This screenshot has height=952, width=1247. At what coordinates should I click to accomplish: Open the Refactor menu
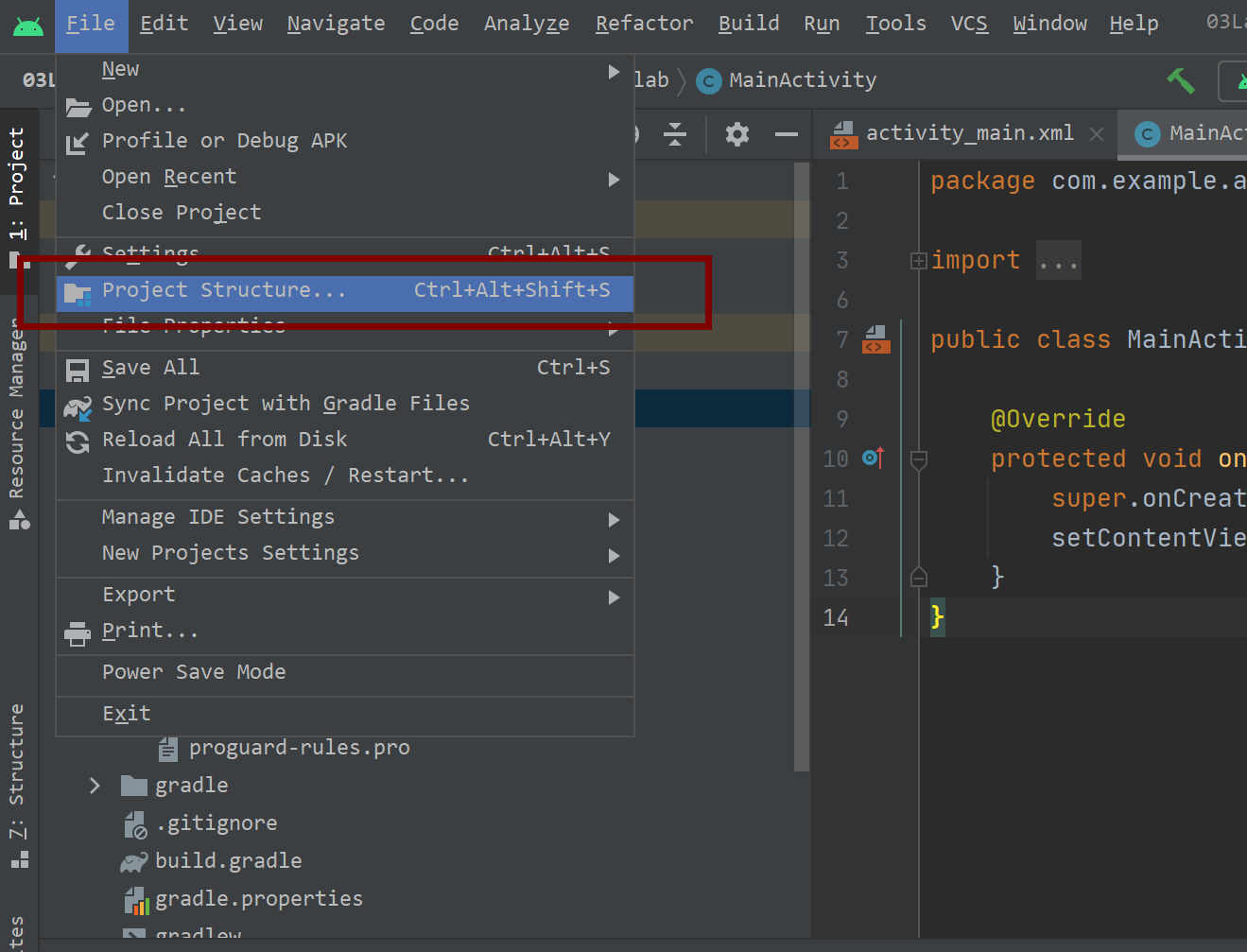pos(644,24)
